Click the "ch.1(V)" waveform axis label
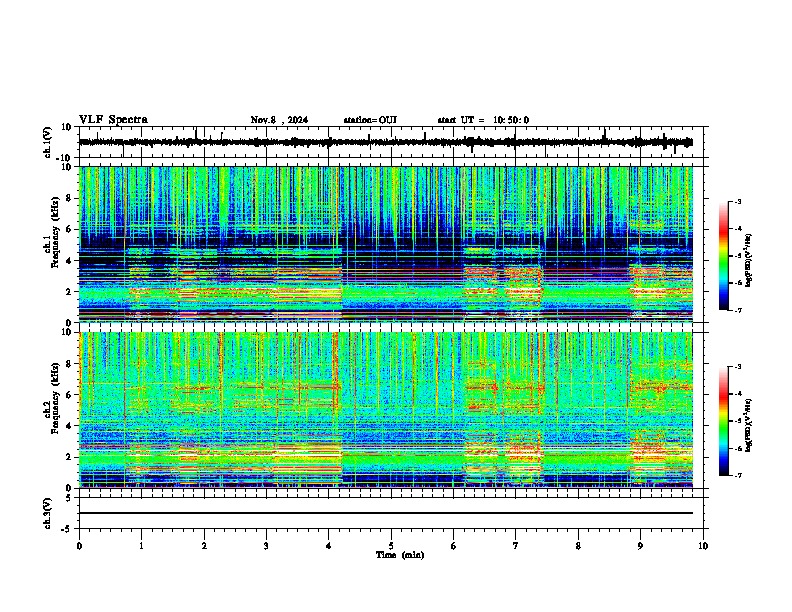This screenshot has height=612, width=792. pos(47,142)
